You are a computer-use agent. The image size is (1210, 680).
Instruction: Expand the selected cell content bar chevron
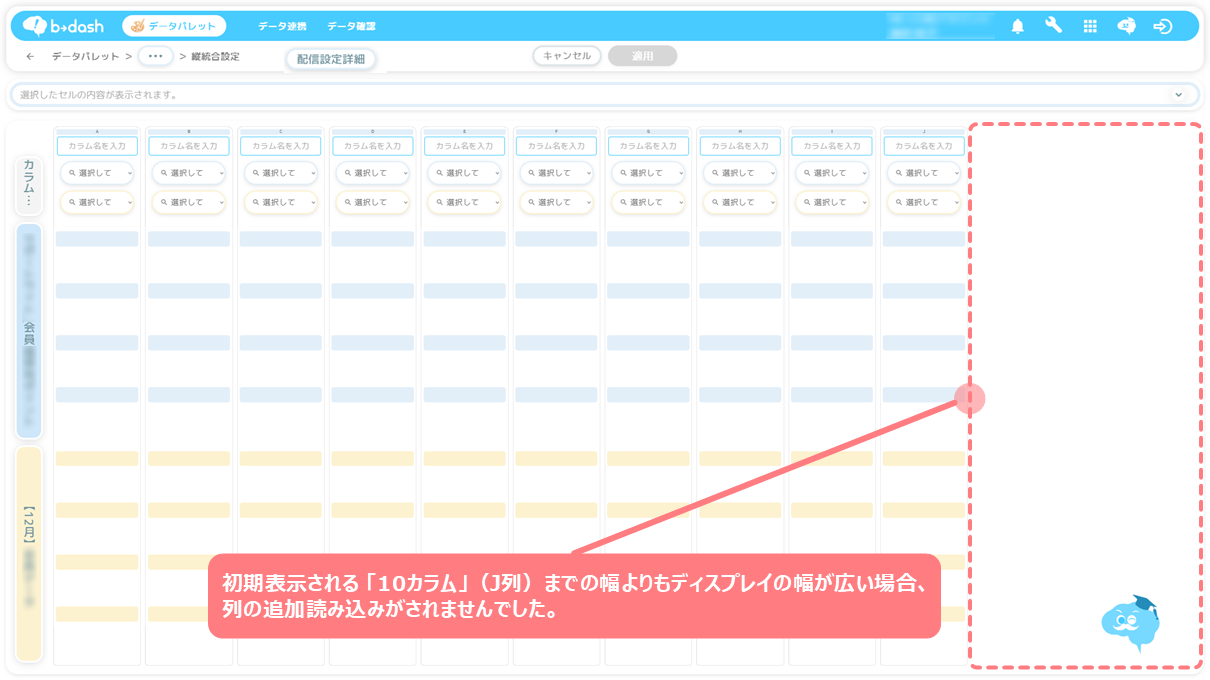(1178, 95)
